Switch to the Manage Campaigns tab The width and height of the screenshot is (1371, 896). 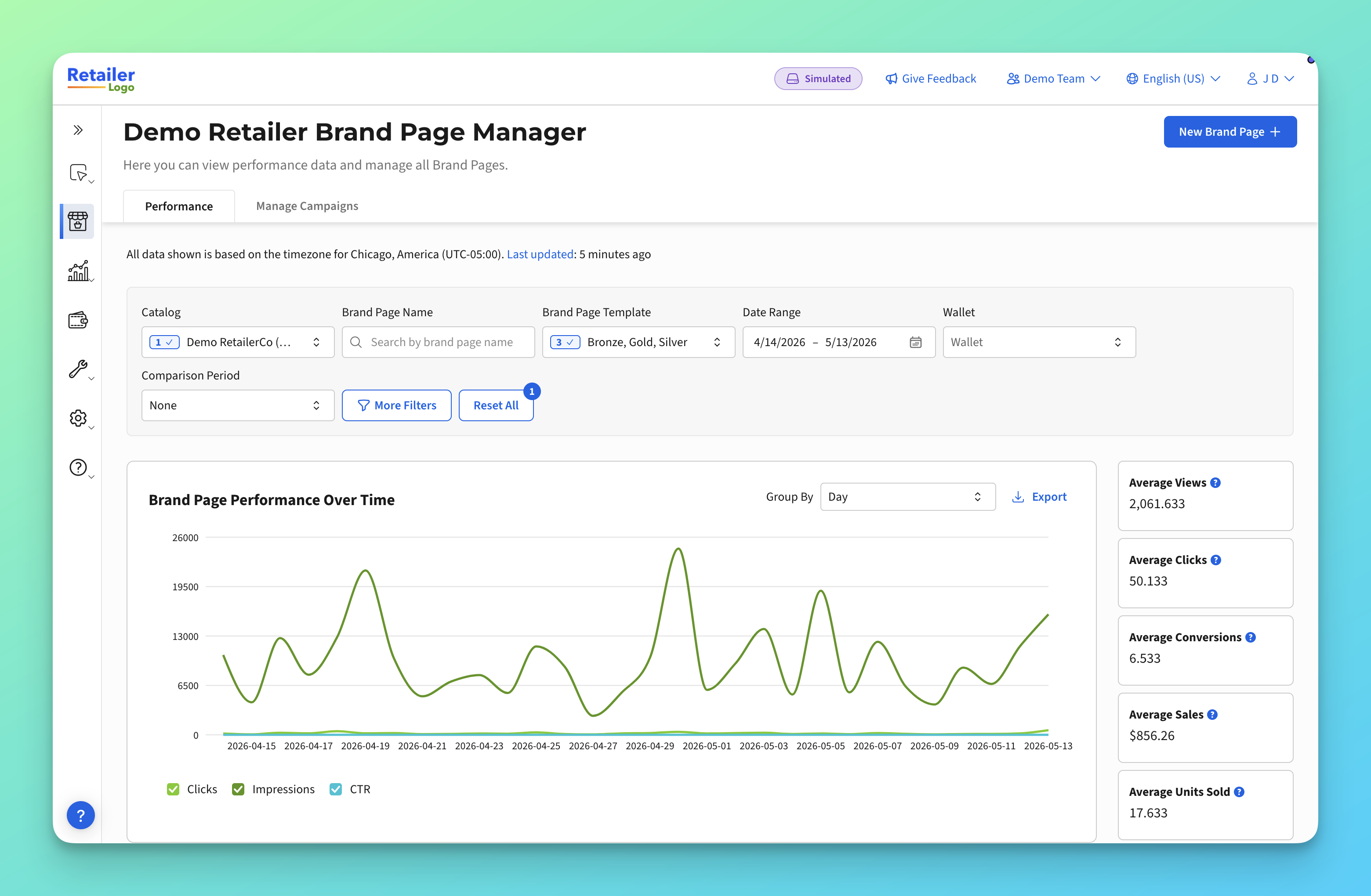[307, 206]
